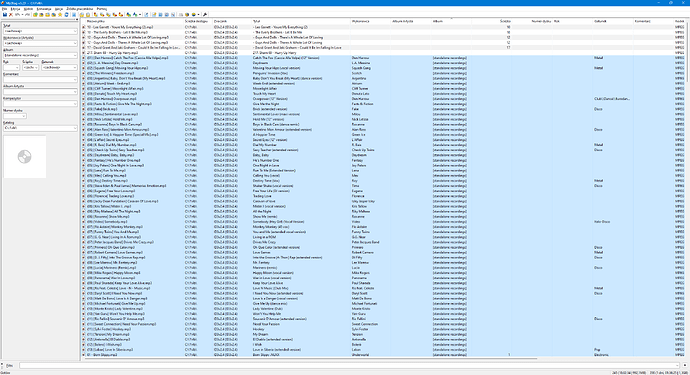Click the album cover art placeholder
The image size is (690, 375).
pyautogui.click(x=25, y=157)
